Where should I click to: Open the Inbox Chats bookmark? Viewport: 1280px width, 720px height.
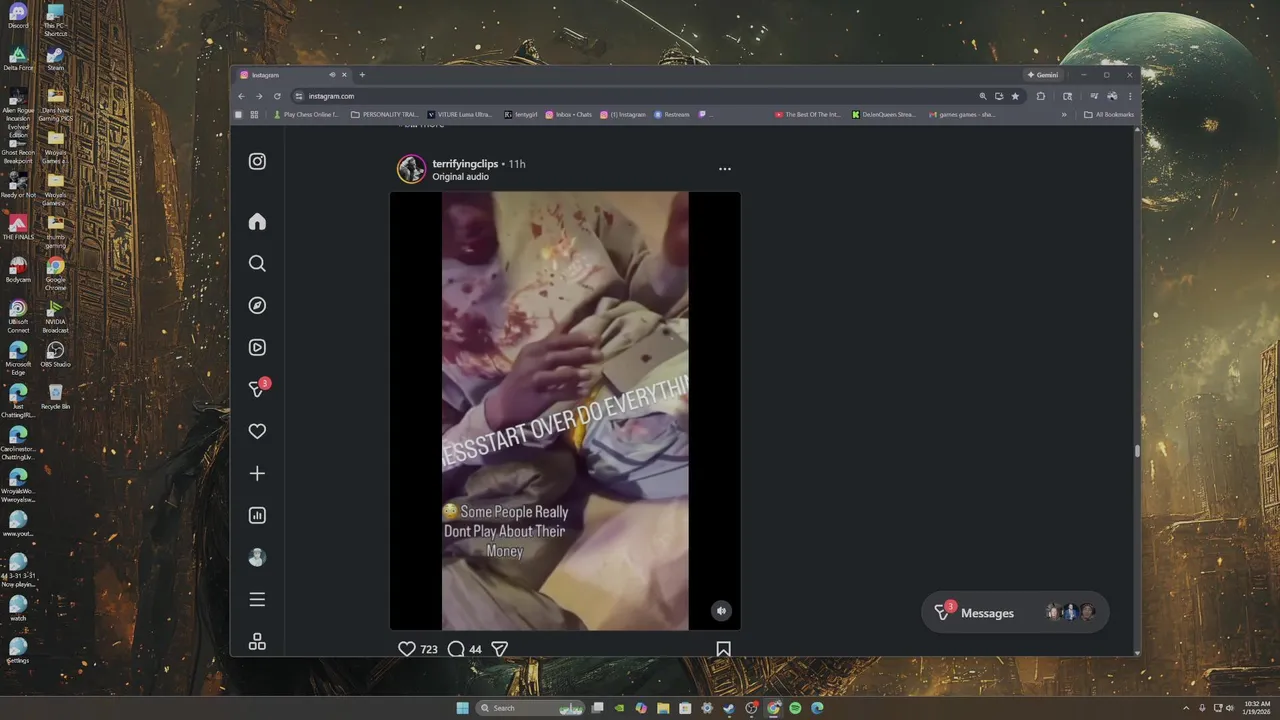coord(569,115)
